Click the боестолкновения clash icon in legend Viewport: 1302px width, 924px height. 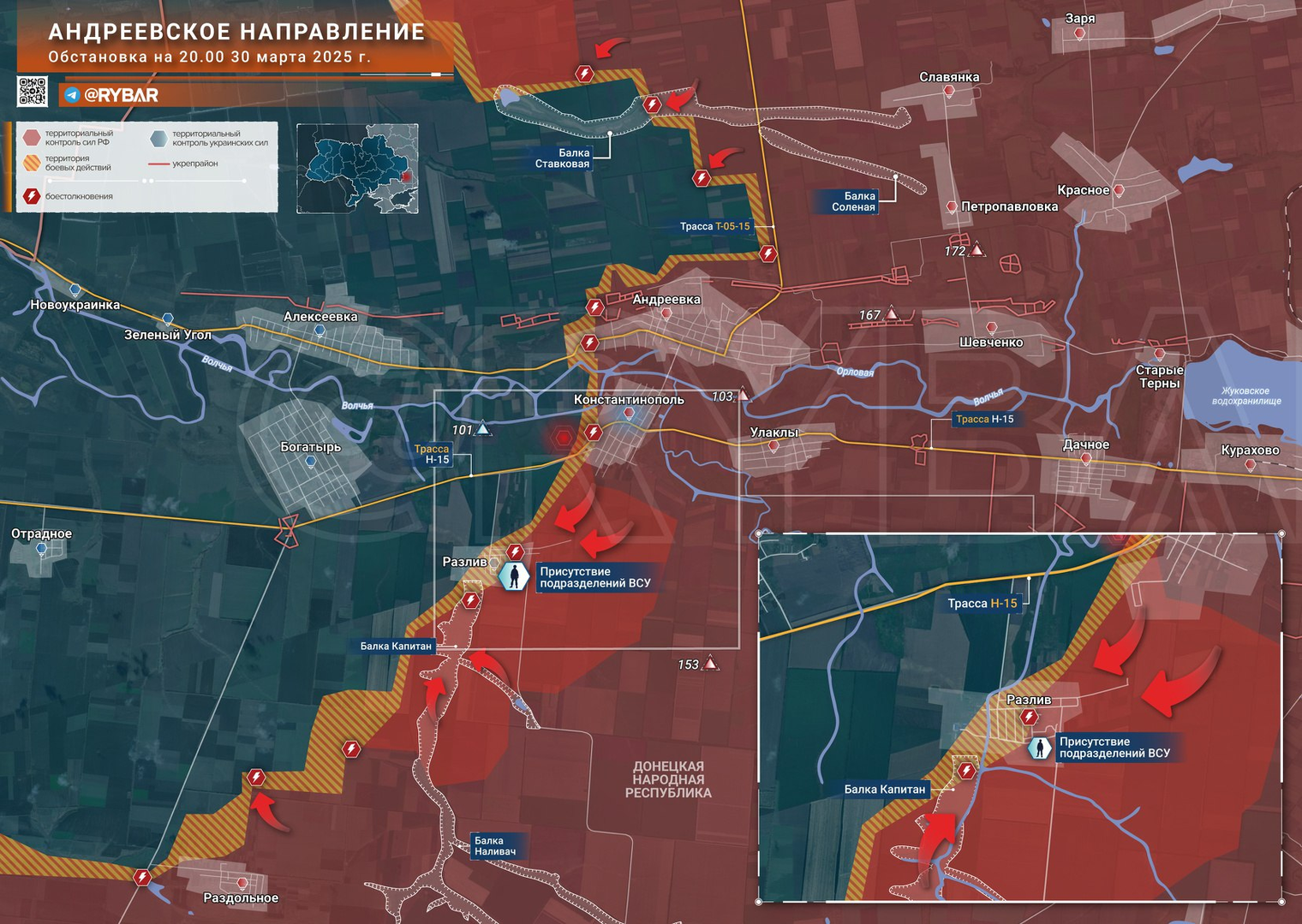click(x=32, y=196)
